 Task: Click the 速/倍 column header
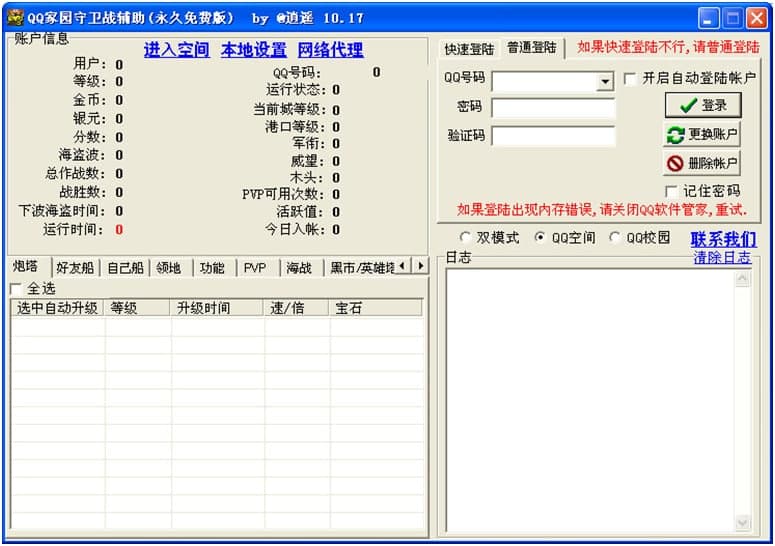pyautogui.click(x=297, y=308)
